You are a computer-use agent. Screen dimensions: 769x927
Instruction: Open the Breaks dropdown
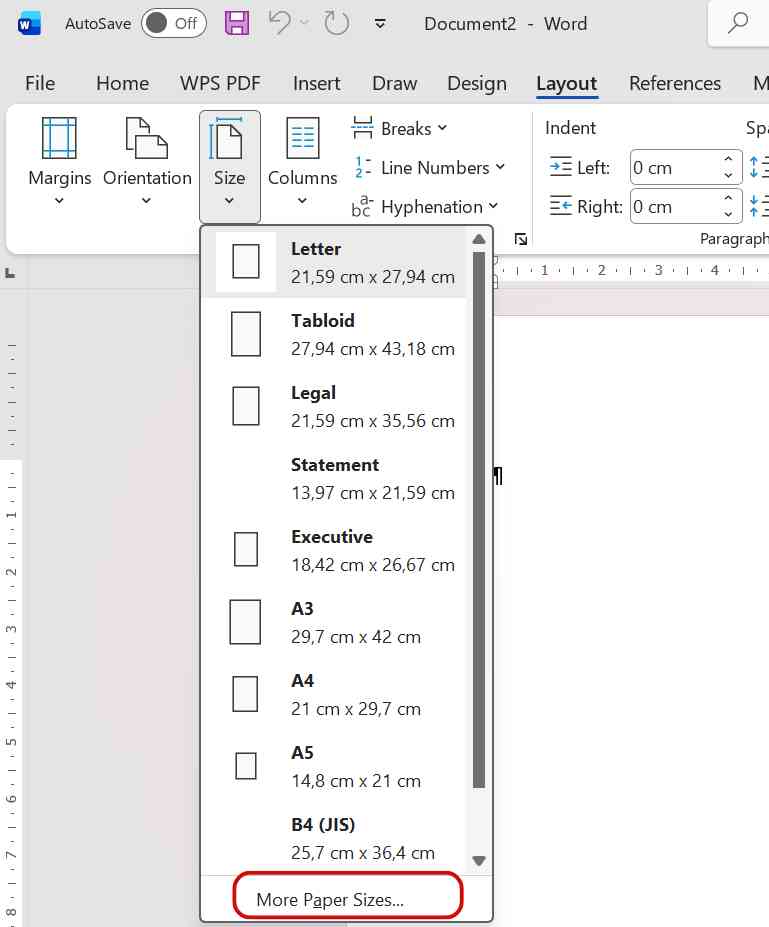(400, 128)
